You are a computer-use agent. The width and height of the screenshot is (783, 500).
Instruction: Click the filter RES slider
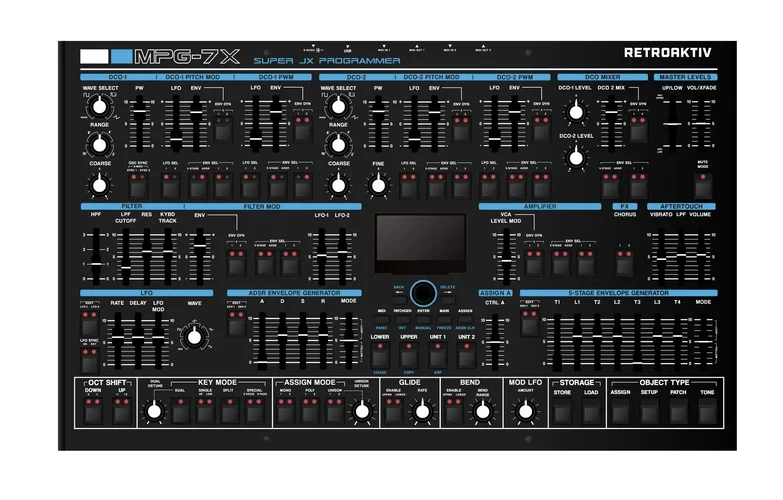[146, 256]
